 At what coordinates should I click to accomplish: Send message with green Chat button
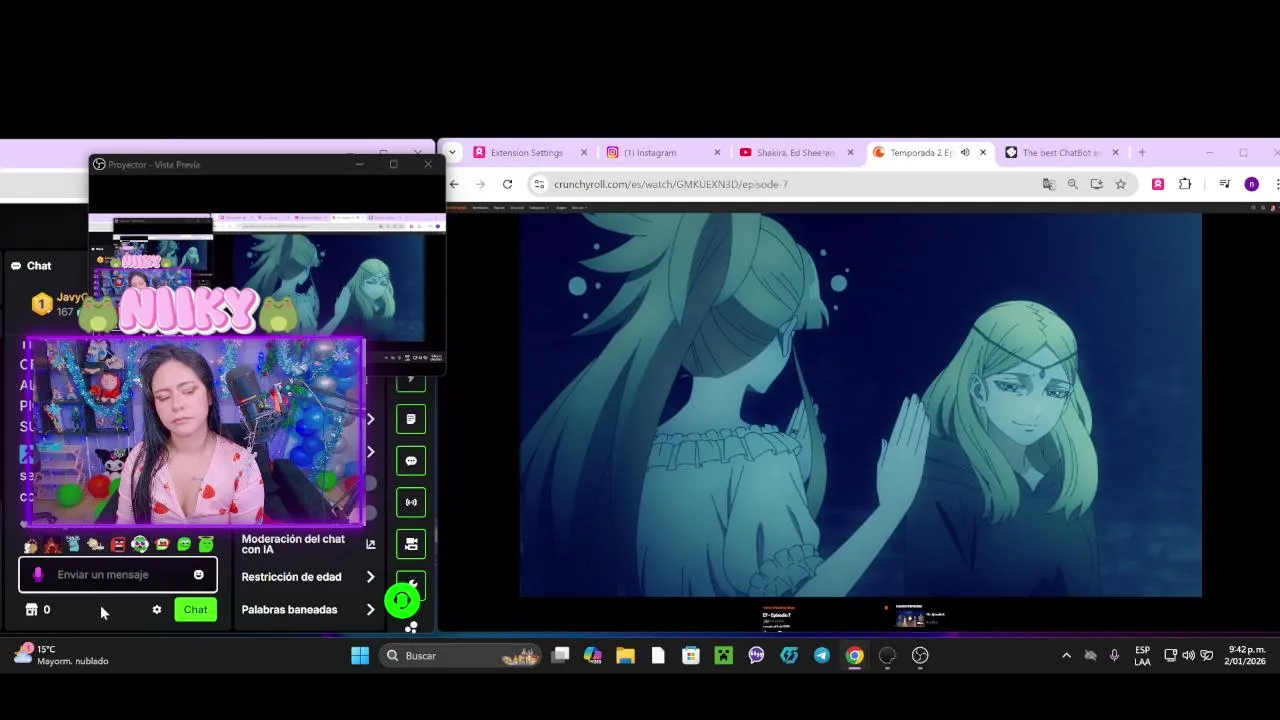point(195,609)
